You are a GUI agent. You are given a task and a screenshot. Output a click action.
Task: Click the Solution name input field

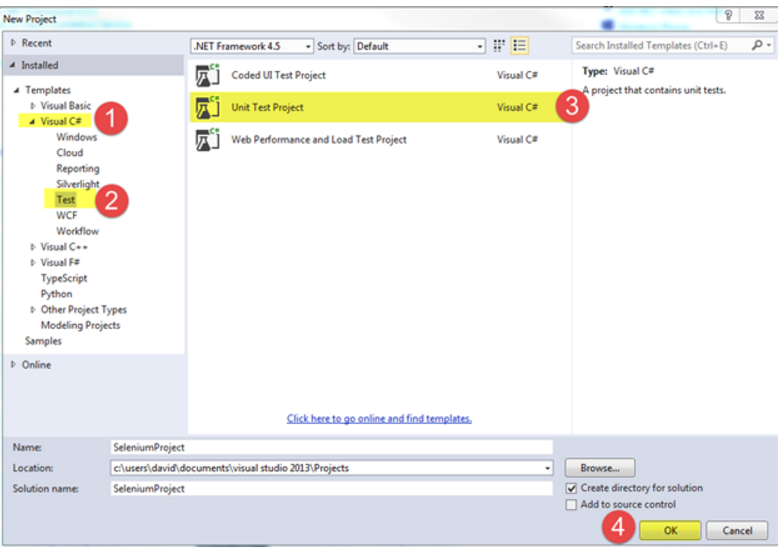tap(332, 489)
